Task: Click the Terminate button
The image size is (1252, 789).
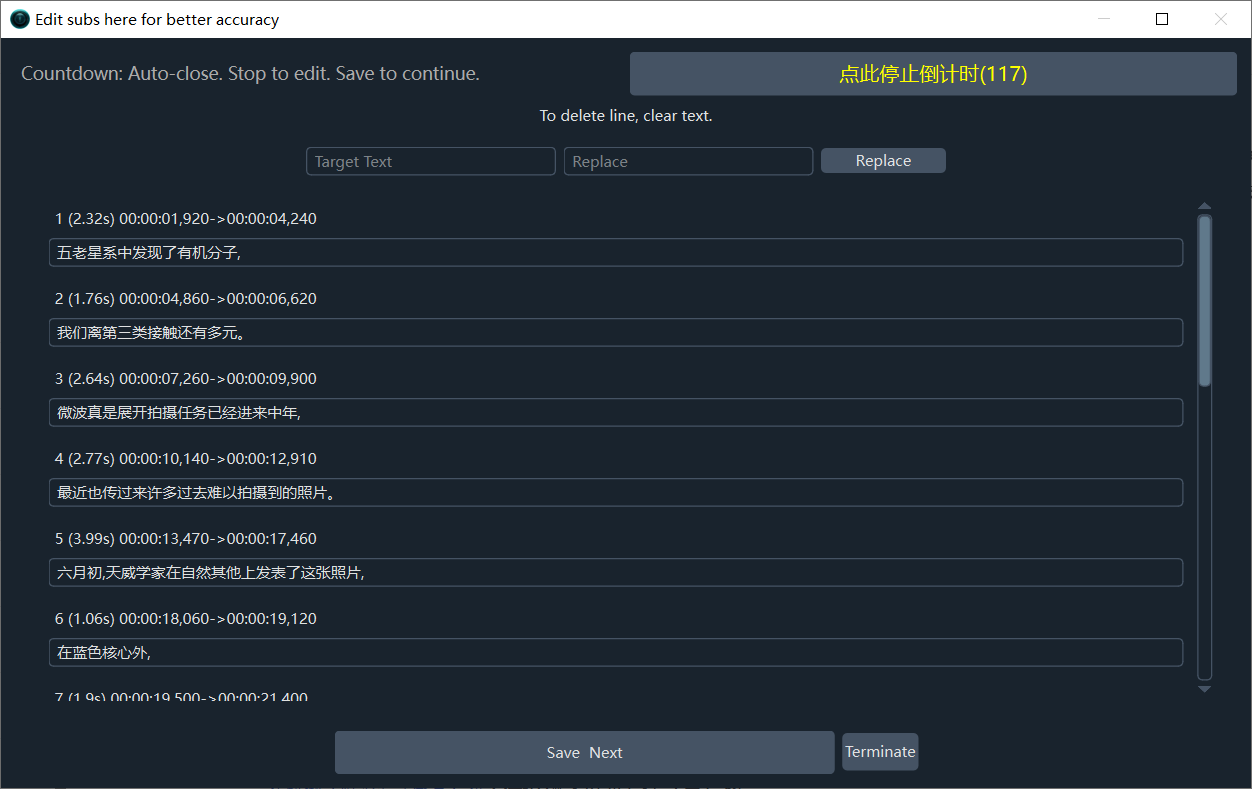Action: tap(880, 752)
